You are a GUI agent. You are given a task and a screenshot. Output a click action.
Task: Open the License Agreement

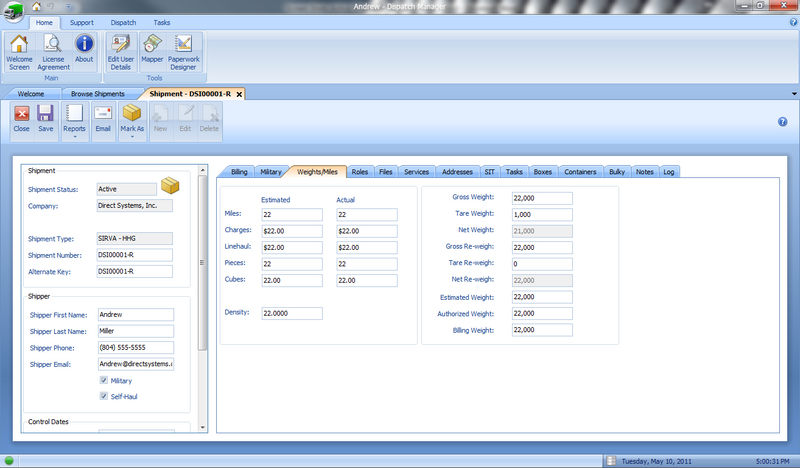pos(53,51)
